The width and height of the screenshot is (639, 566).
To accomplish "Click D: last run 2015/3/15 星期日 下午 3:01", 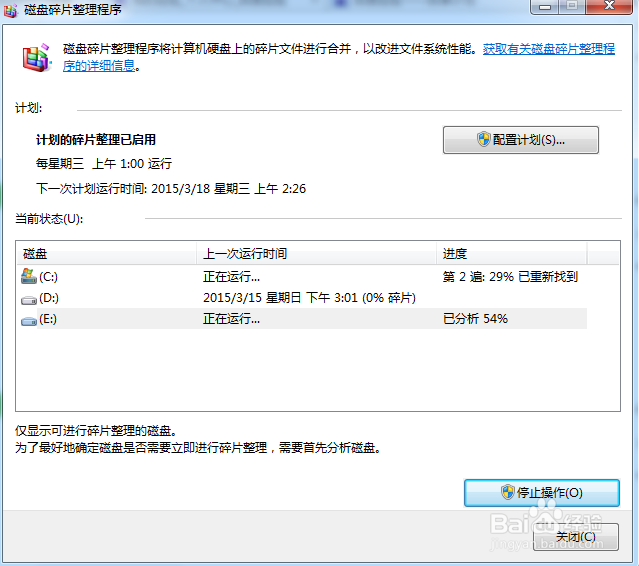I will [x=281, y=298].
